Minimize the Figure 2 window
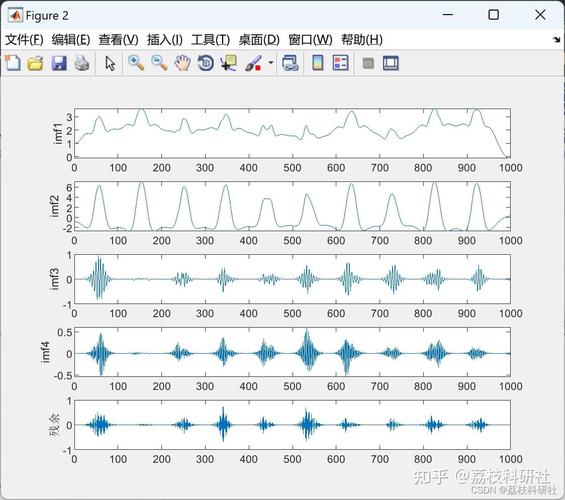 tap(448, 15)
